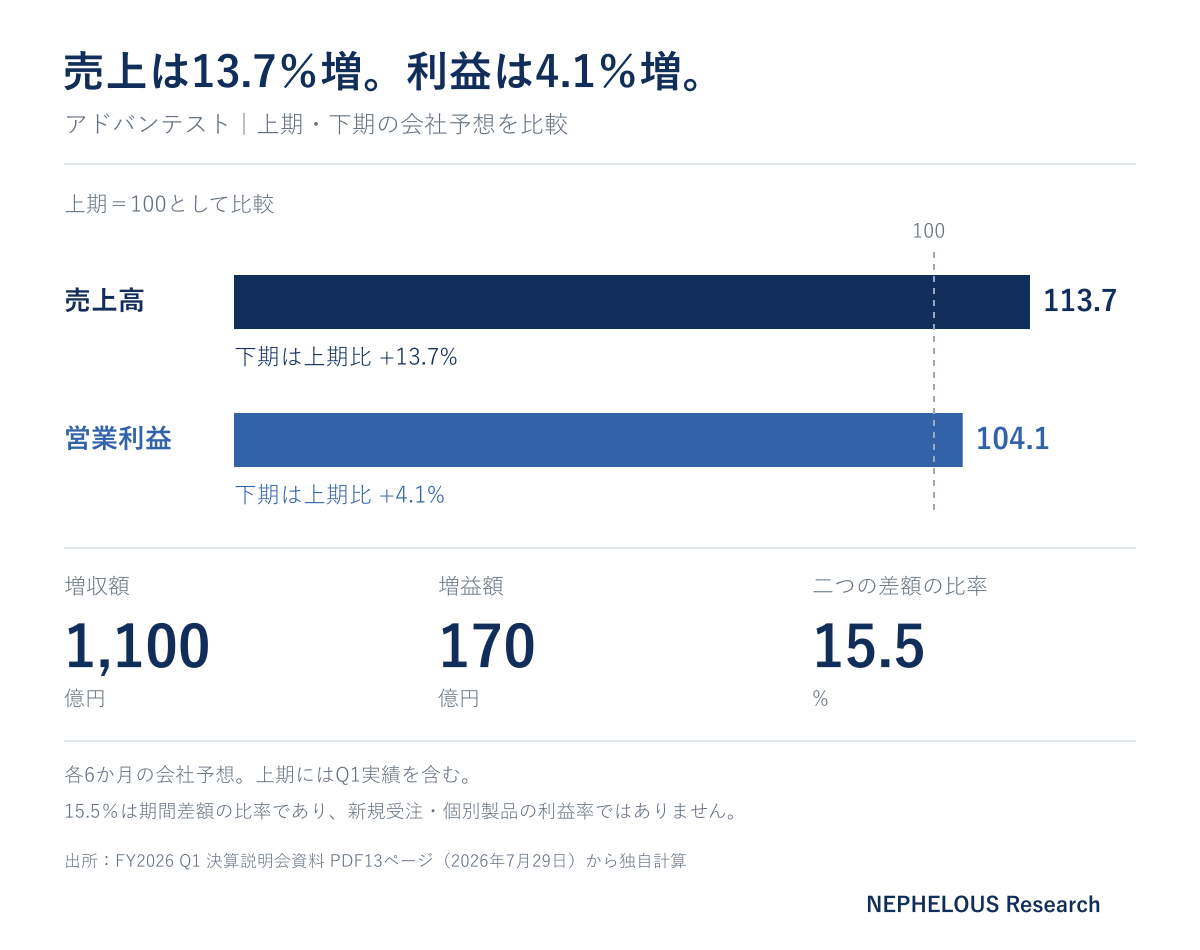
Task: Click the 億円 unit under 170
Action: tap(459, 698)
